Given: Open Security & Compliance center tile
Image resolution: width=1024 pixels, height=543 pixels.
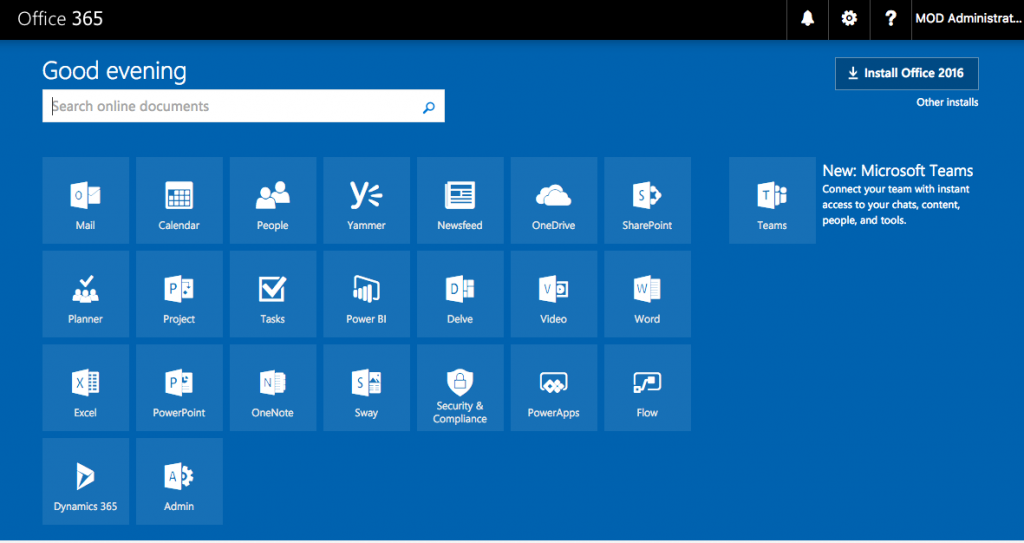Looking at the screenshot, I should 460,387.
